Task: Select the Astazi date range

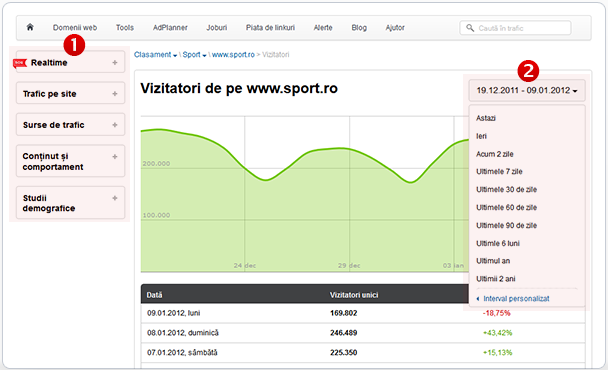Action: (x=486, y=118)
